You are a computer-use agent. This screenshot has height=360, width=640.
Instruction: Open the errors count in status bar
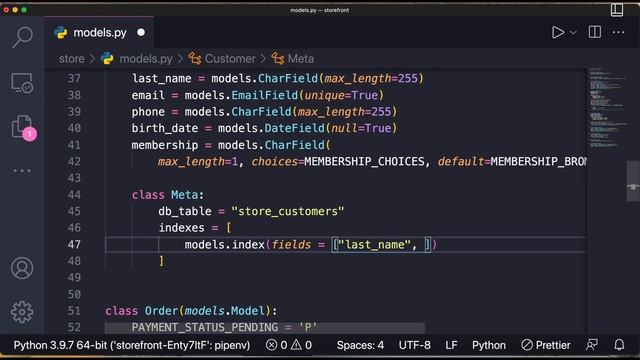click(x=277, y=345)
